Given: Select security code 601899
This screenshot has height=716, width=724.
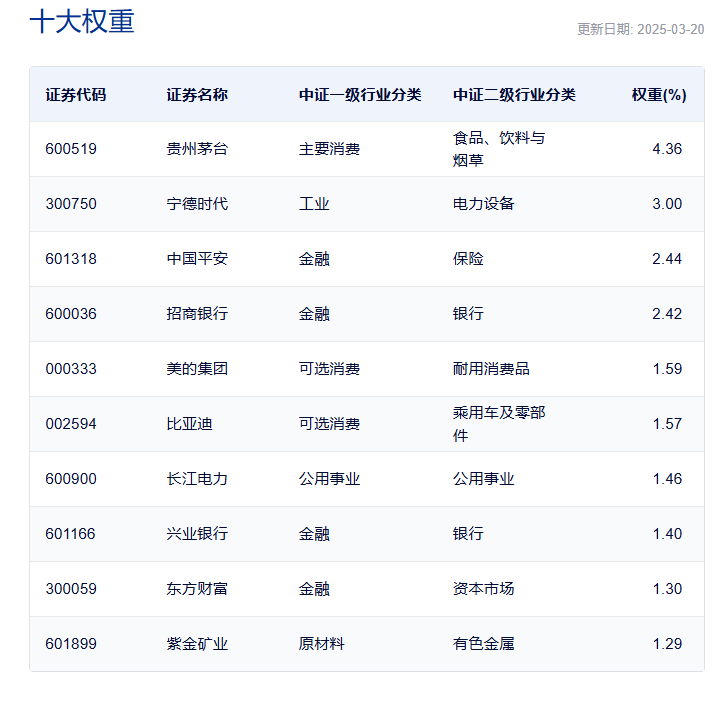Looking at the screenshot, I should click(71, 643).
